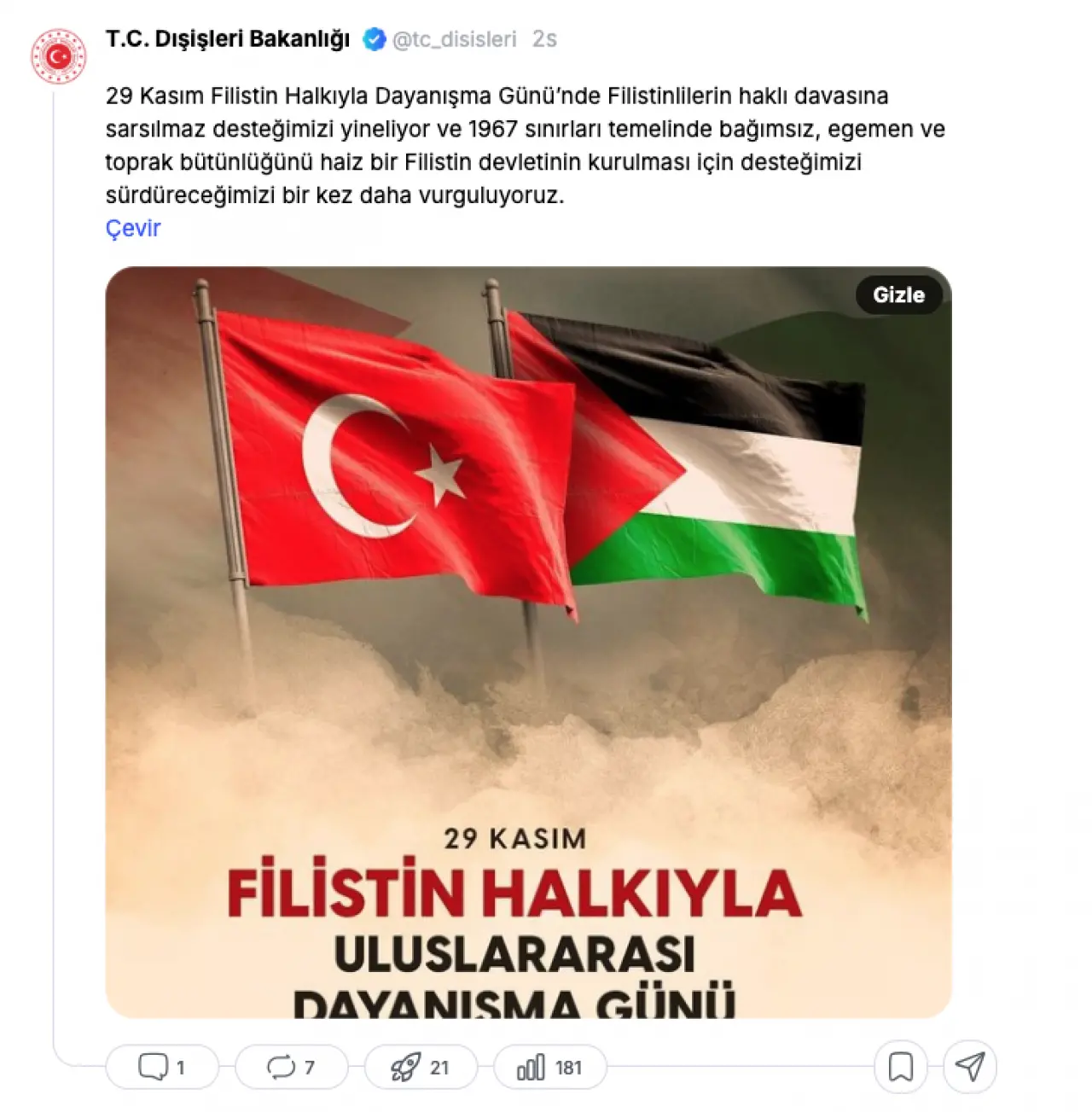Open the @tc_disisleri handle link
The height and width of the screenshot is (1112, 1092).
point(455,39)
